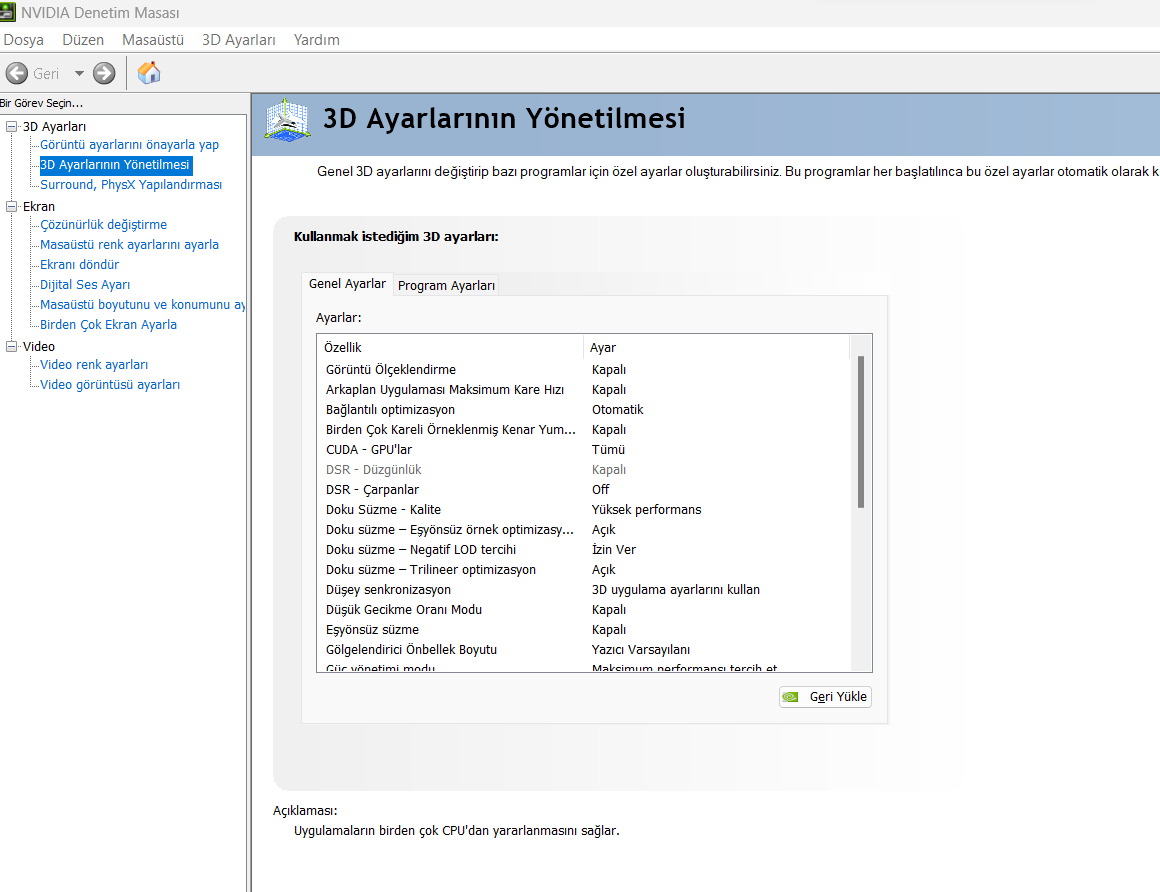Select Doku süzme Negatif LOD tercihi row

584,550
